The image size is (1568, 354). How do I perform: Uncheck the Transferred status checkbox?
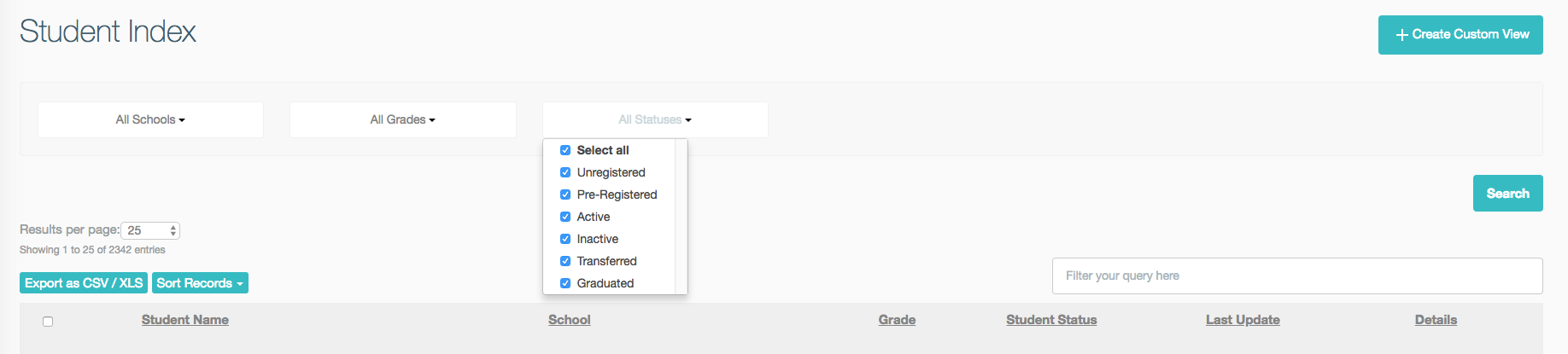coord(565,261)
